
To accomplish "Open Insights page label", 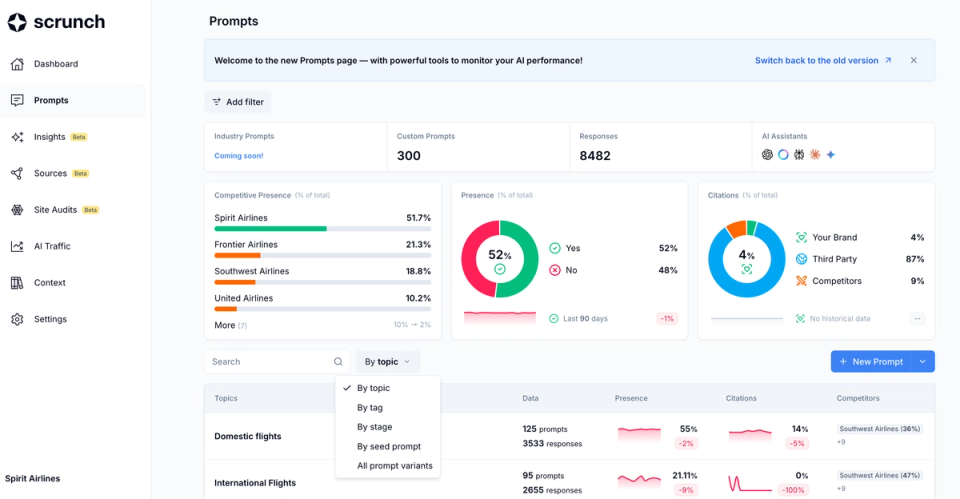I will click(x=50, y=137).
